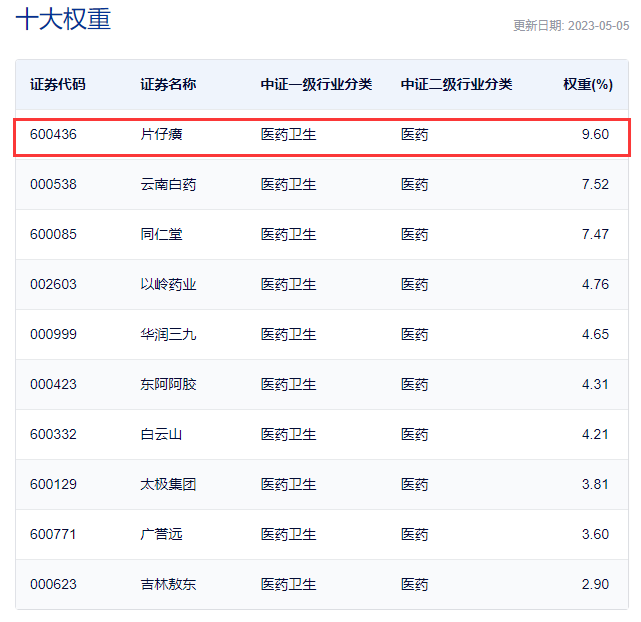Select stock name 广誉远
The width and height of the screenshot is (641, 622).
coord(161,534)
